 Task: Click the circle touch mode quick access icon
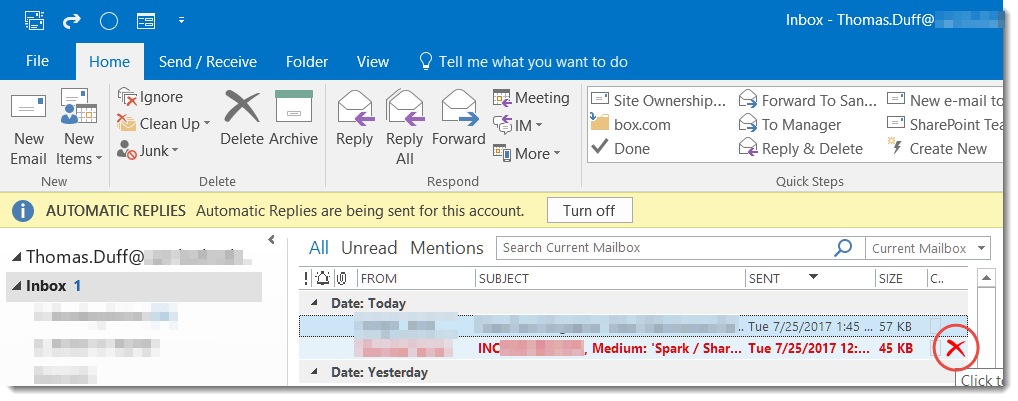point(108,21)
